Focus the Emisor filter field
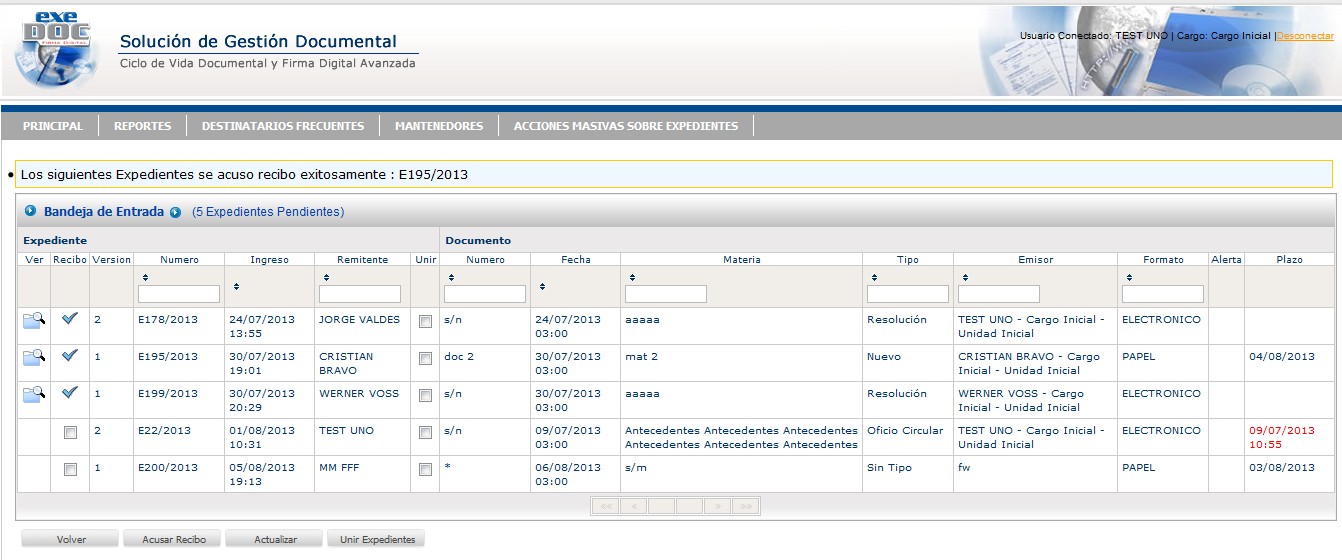Viewport: 1342px width, 560px height. [x=999, y=294]
